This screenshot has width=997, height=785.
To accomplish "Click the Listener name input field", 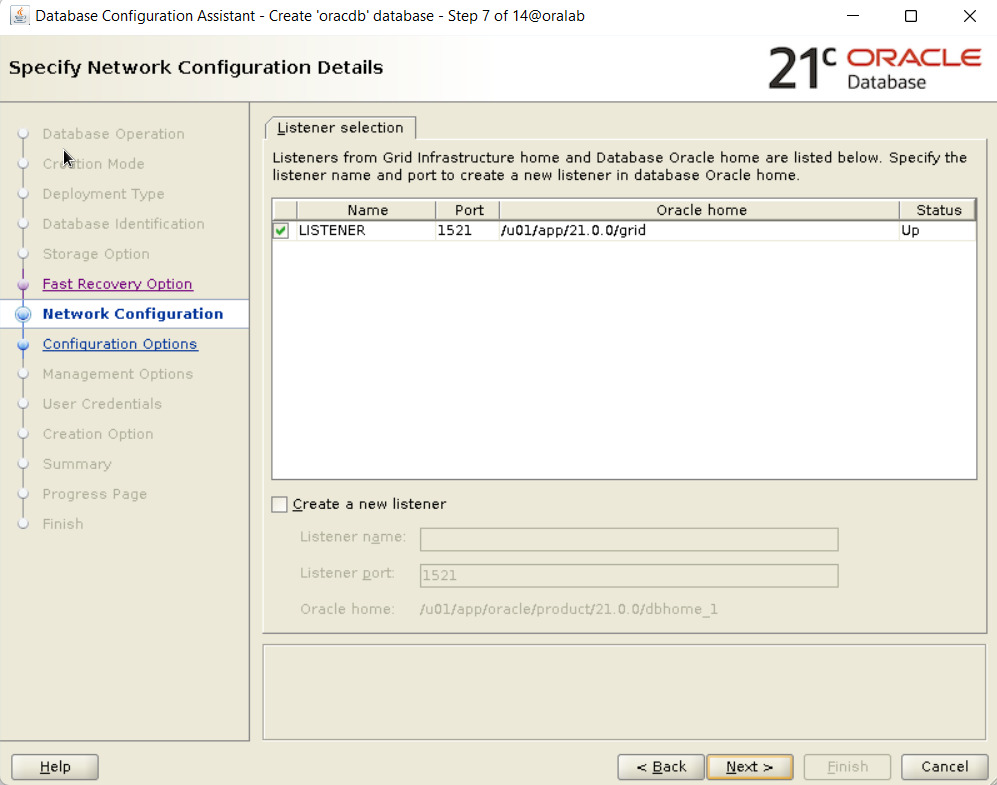I will pos(628,540).
